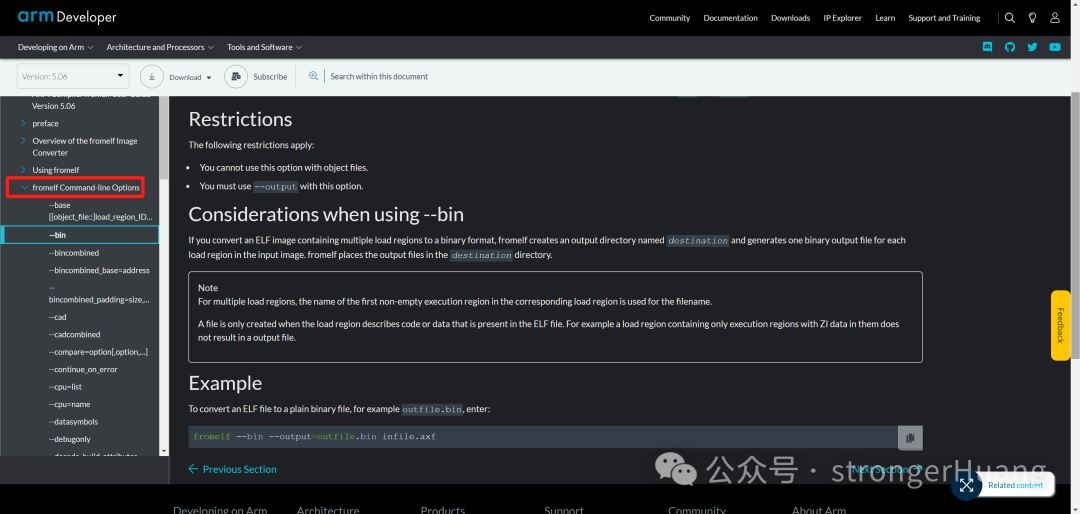Expand the preface tree node
The width and height of the screenshot is (1080, 514).
(x=24, y=123)
